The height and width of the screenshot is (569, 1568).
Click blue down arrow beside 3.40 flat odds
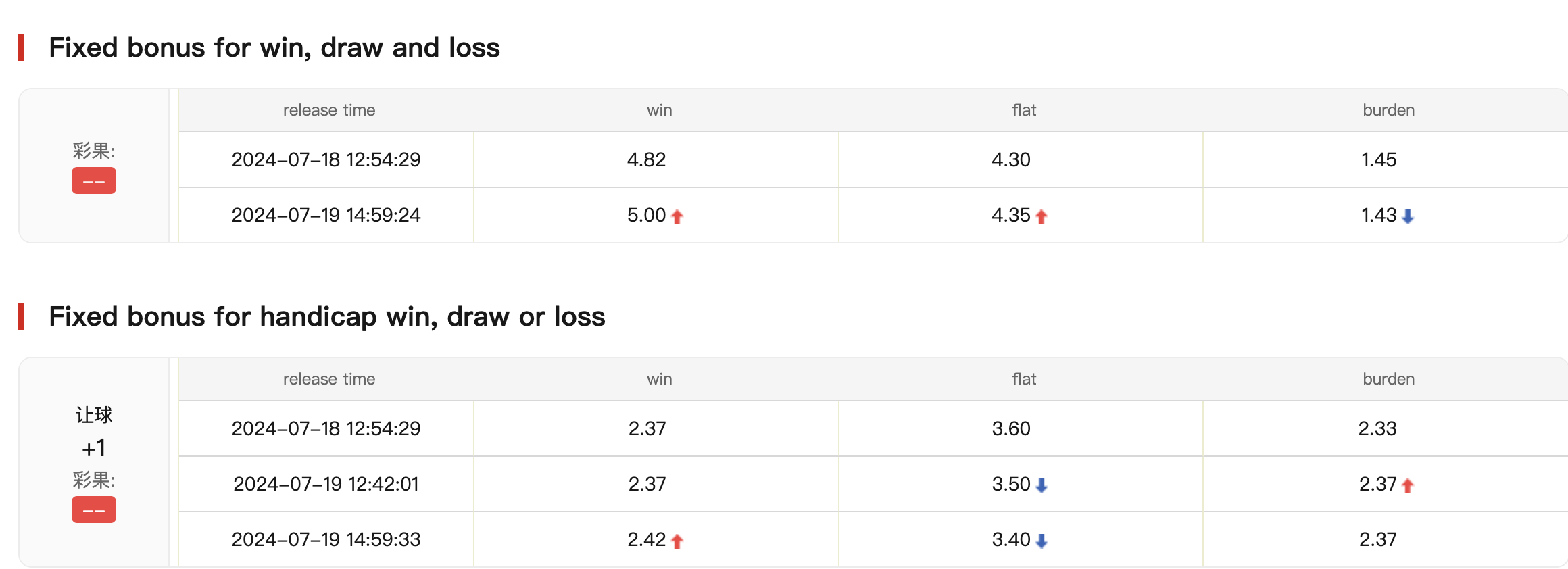1042,541
